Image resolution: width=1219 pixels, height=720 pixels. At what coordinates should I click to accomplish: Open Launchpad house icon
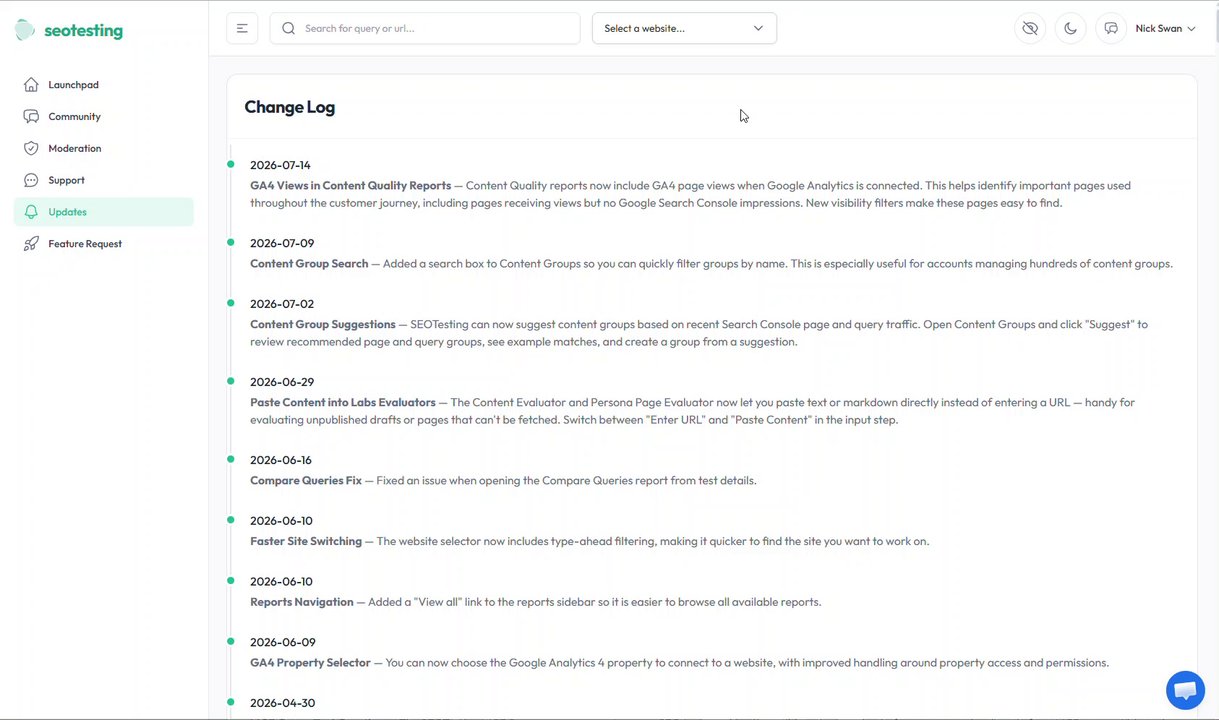[31, 85]
